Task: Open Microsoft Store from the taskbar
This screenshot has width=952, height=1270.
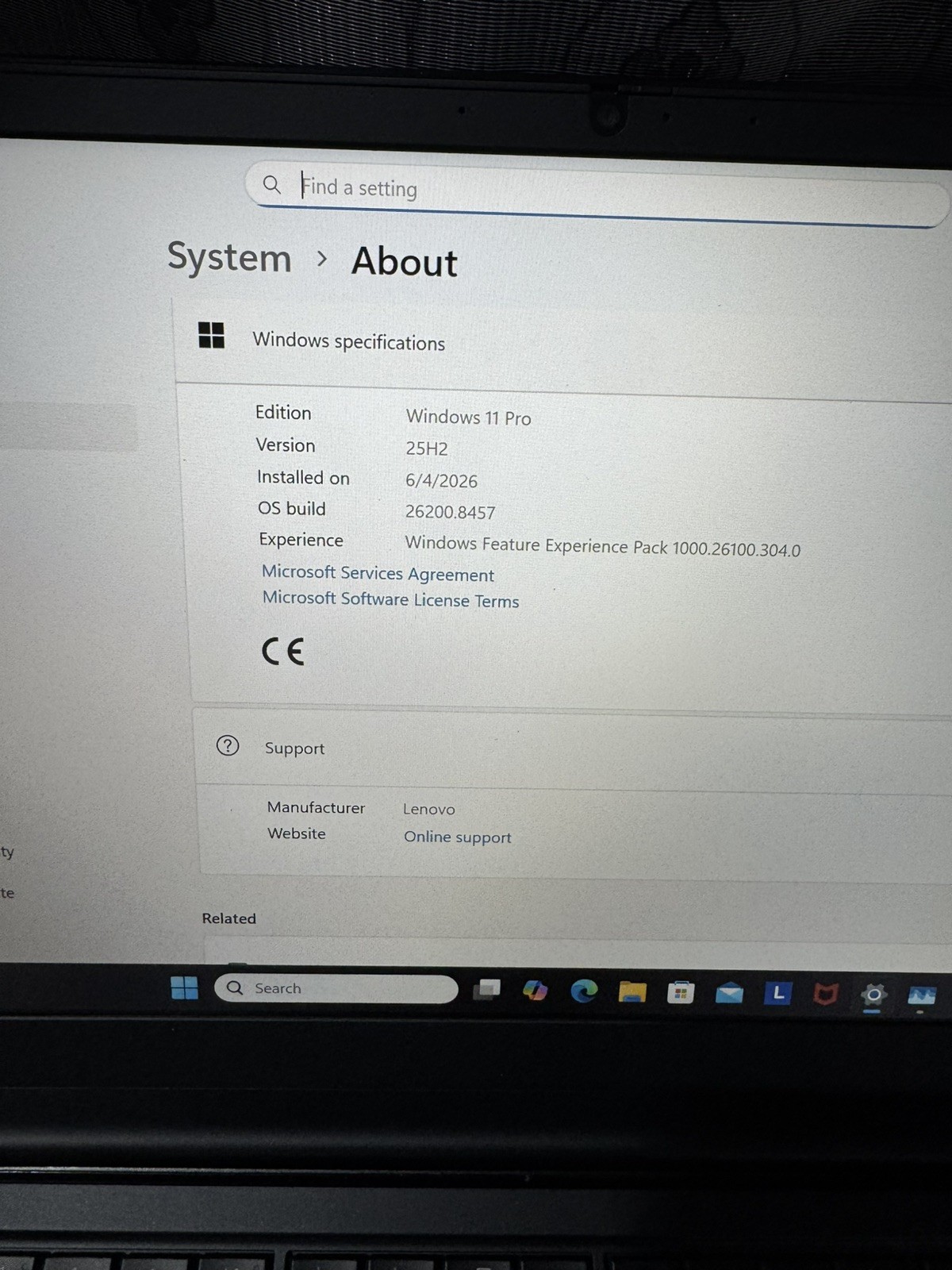Action: (681, 992)
